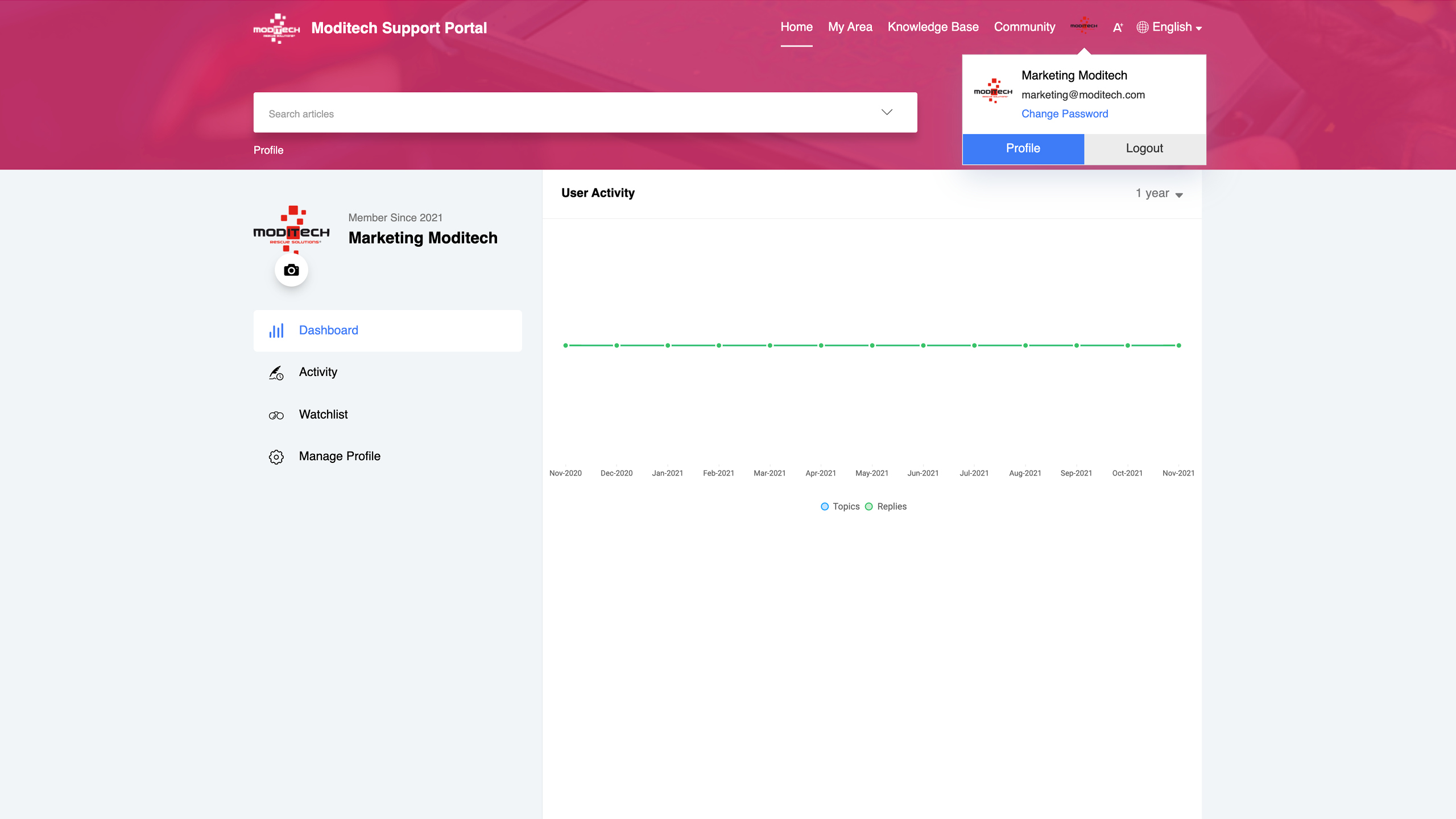
Task: Click the blue Profile button
Action: click(x=1023, y=148)
